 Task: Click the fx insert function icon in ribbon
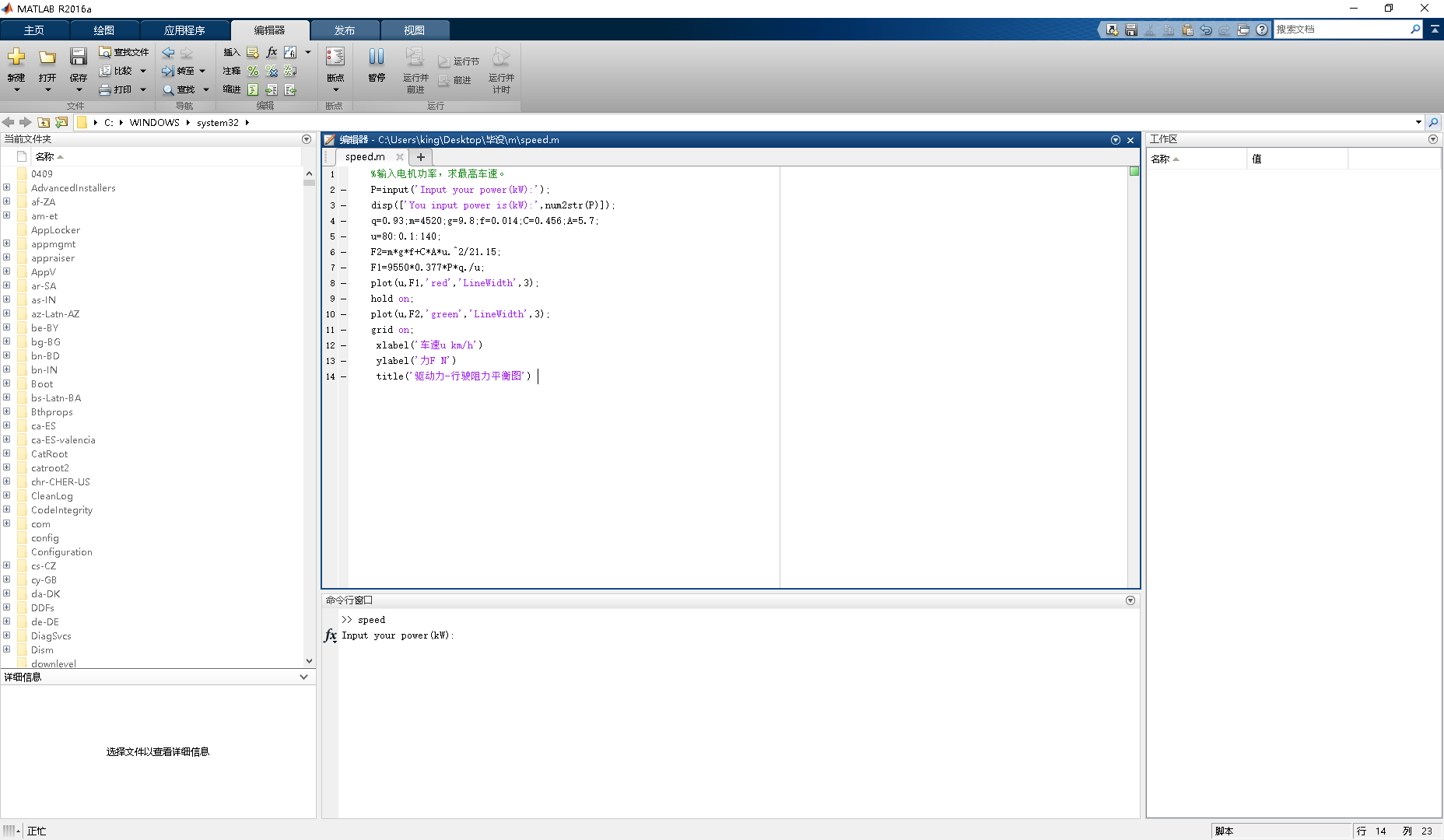tap(272, 52)
